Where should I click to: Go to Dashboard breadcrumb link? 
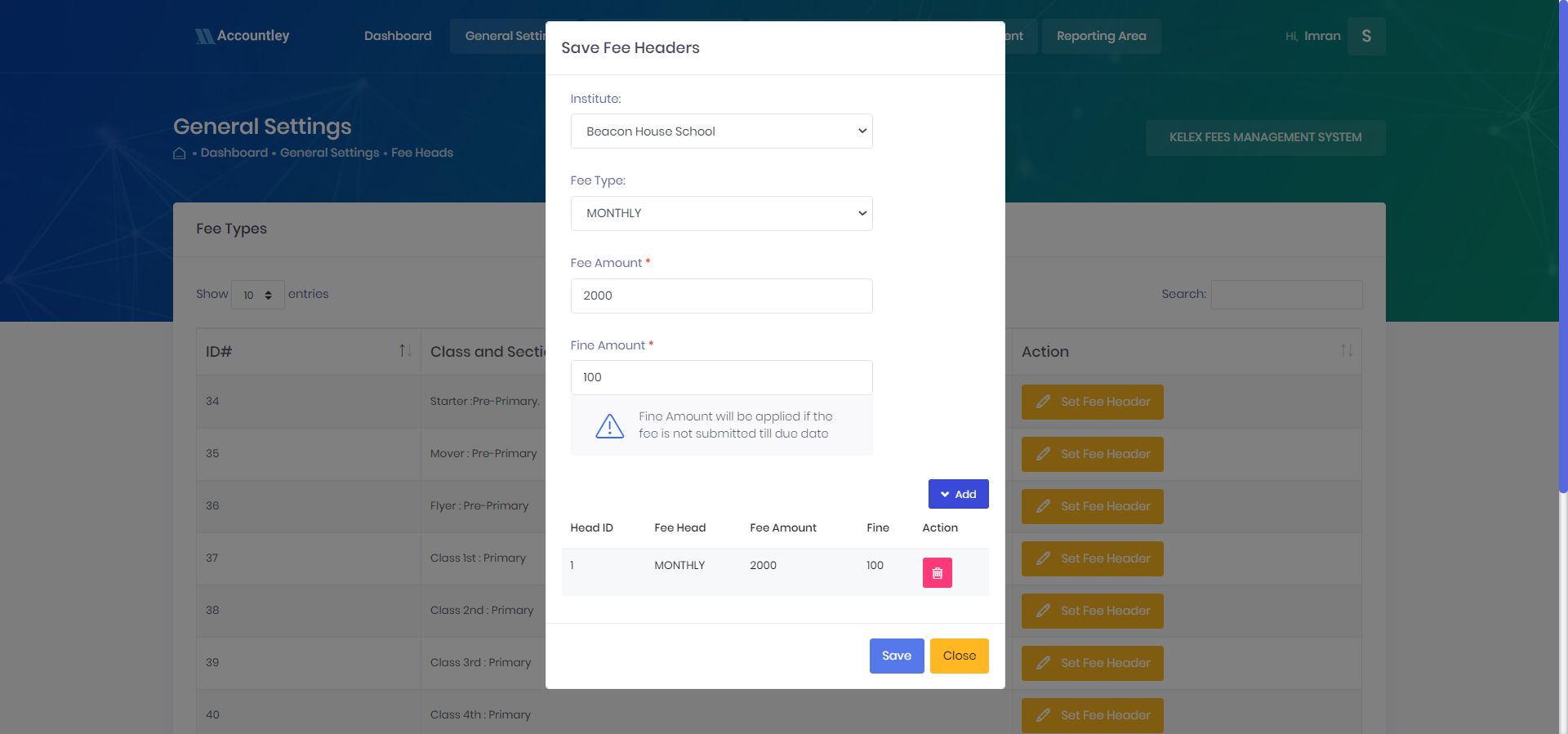click(x=234, y=153)
